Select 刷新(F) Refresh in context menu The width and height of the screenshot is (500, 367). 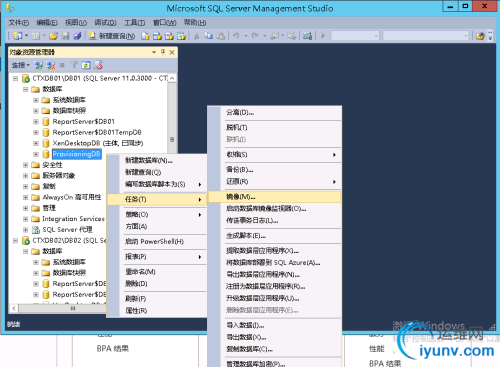157,299
